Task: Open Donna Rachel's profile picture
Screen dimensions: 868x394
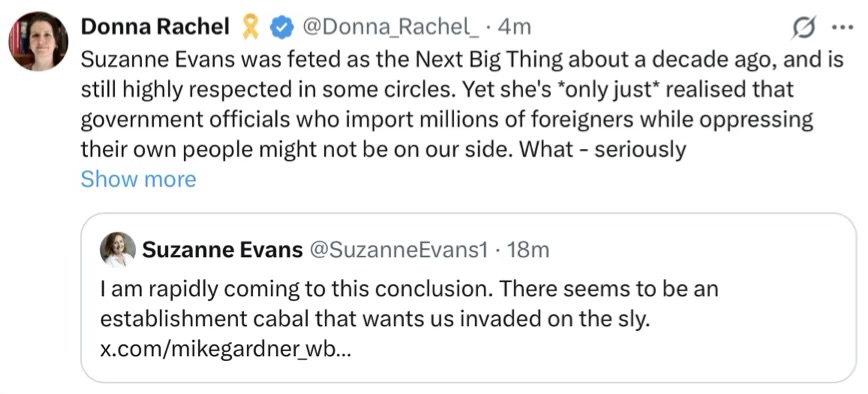Action: pyautogui.click(x=38, y=41)
